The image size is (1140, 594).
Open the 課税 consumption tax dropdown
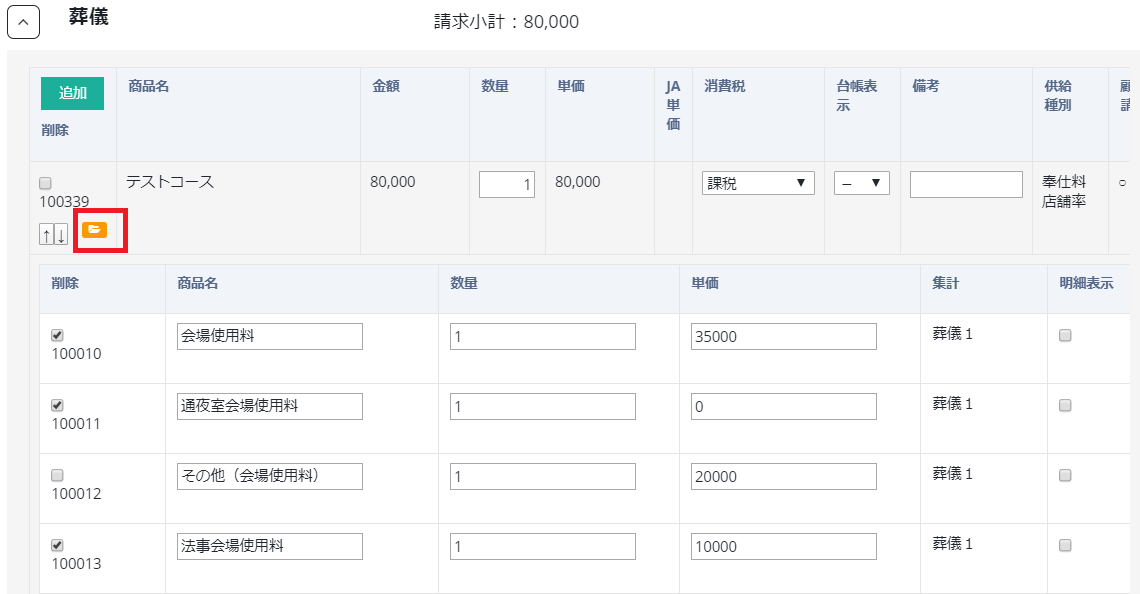pyautogui.click(x=758, y=184)
